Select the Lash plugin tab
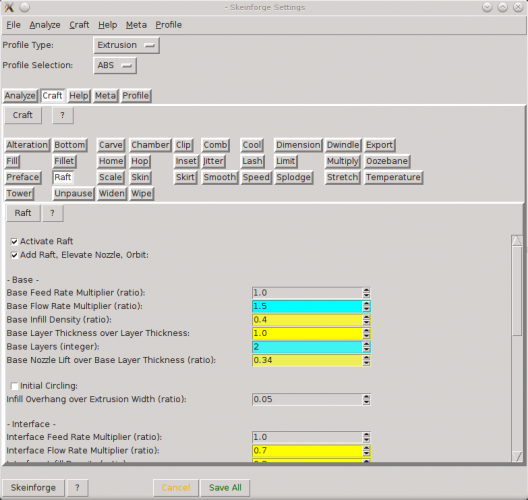Viewport: 528px width, 500px height. pyautogui.click(x=253, y=161)
